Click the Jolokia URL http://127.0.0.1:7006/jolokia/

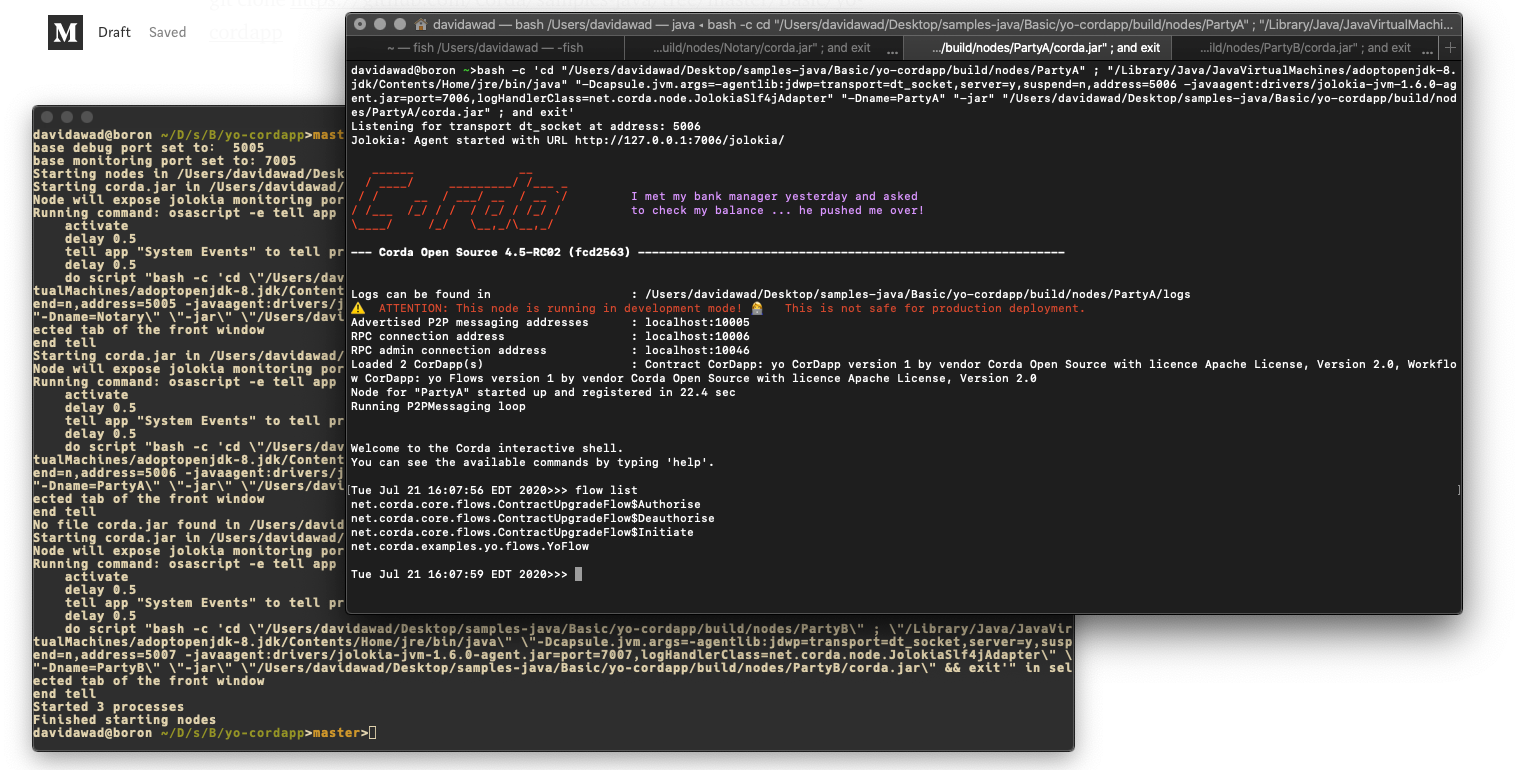point(680,140)
